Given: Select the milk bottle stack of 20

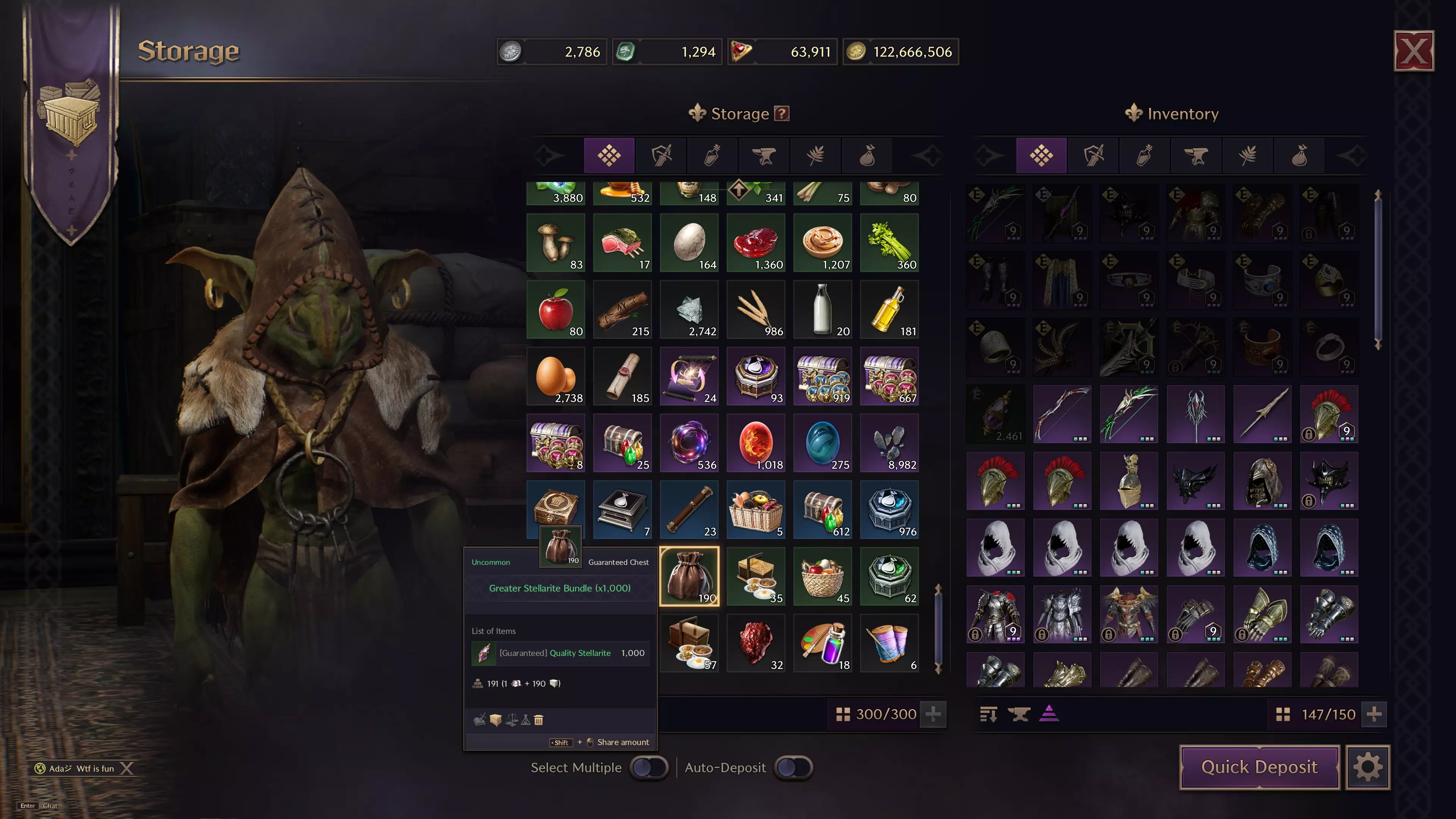Looking at the screenshot, I should point(822,310).
